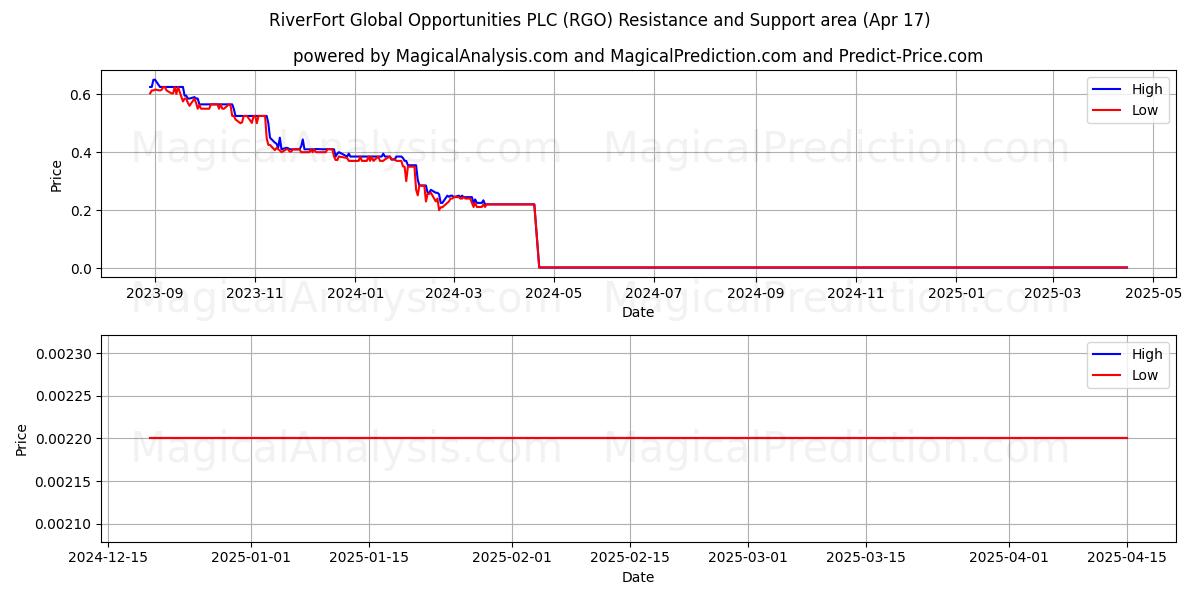Click the top chart y-axis value 0.2
Screen dimensions: 1200x600
click(x=81, y=211)
